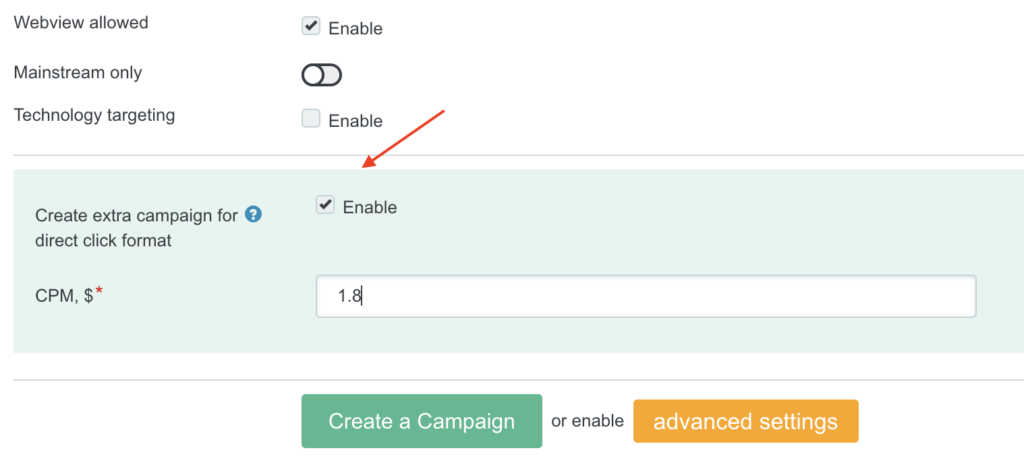This screenshot has height=467, width=1024.
Task: Click the blue help question mark icon
Action: tap(253, 214)
